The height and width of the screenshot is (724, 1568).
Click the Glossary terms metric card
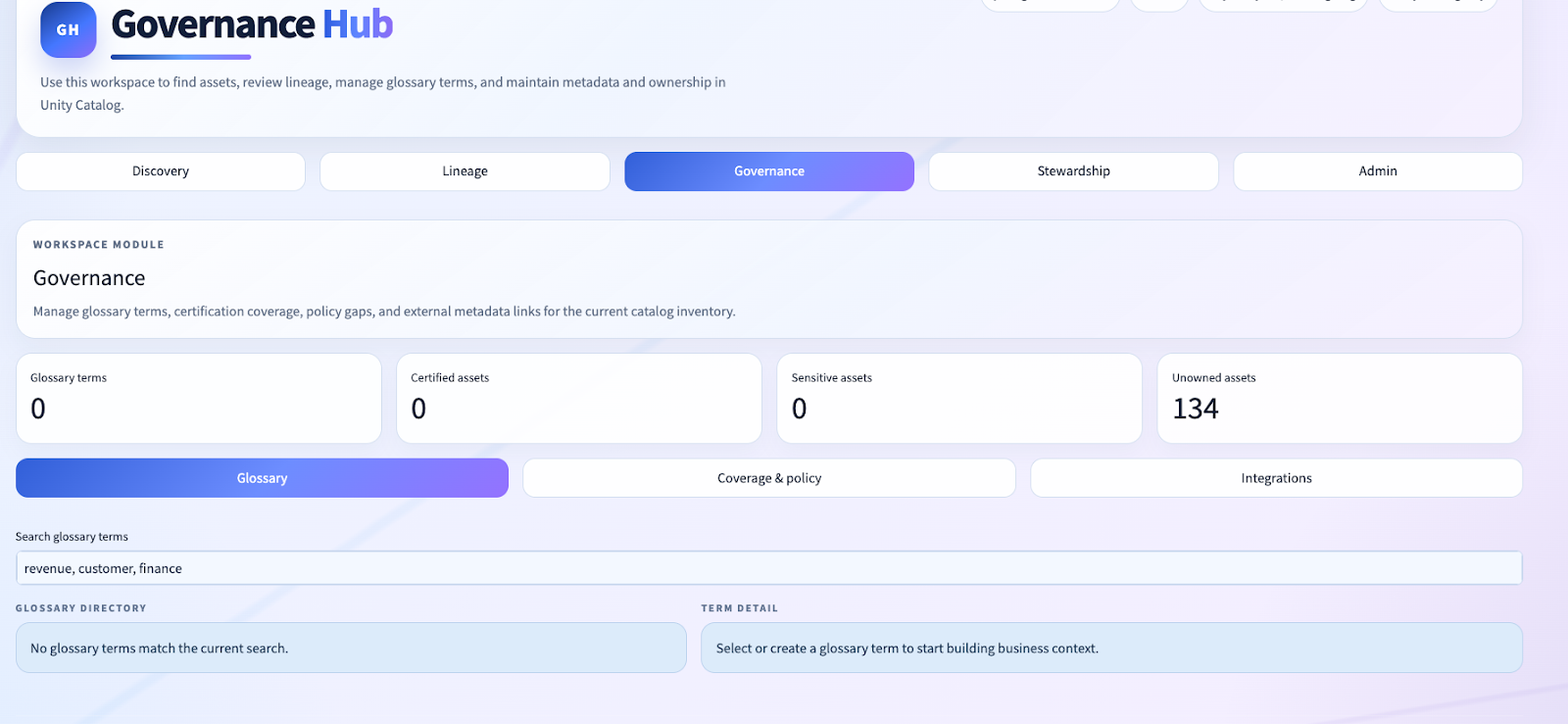[199, 399]
